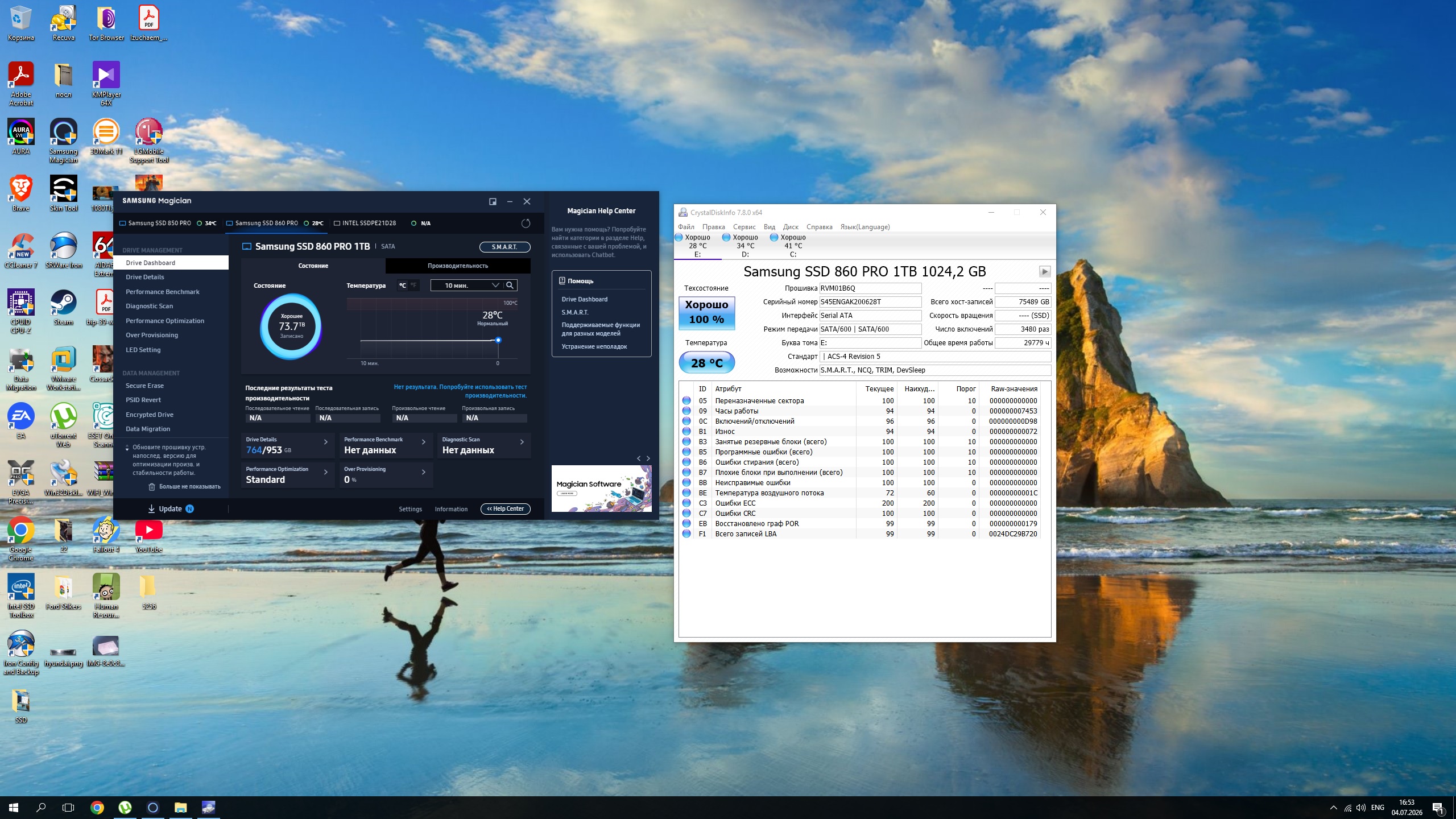The width and height of the screenshot is (1456, 819).
Task: Open the KMPlayer 64X desktop shortcut
Action: tap(106, 84)
